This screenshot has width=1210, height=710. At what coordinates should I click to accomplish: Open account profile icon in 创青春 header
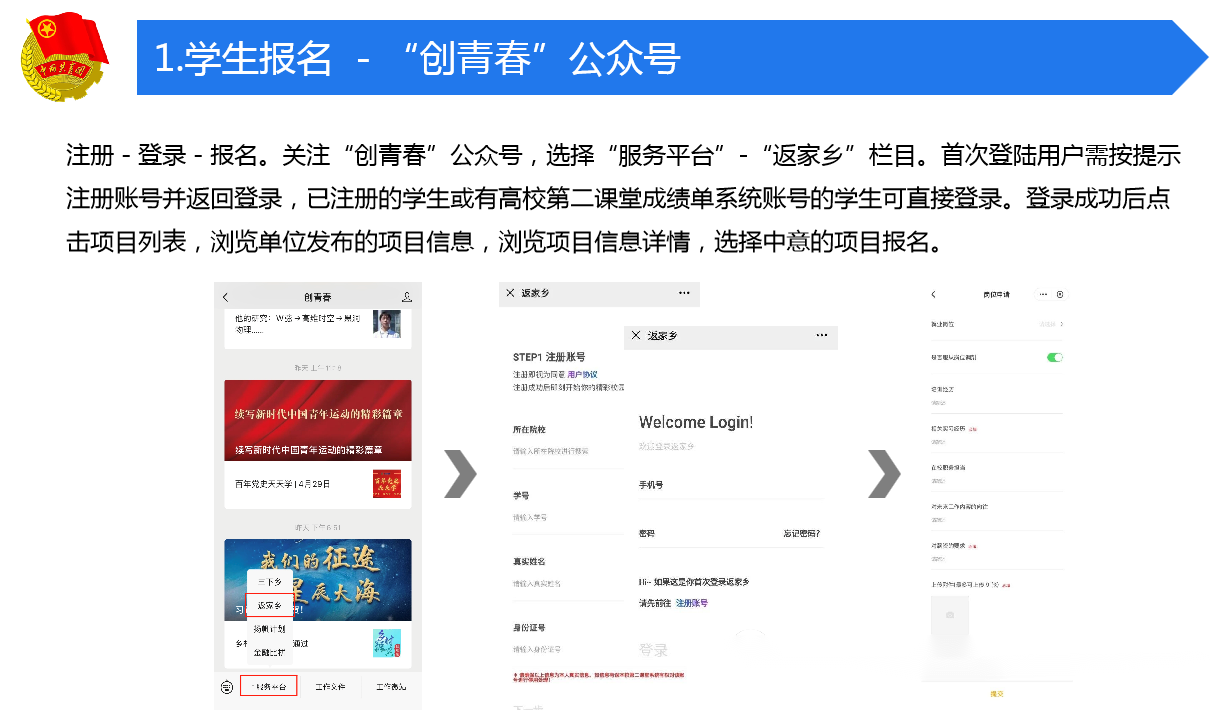coord(407,297)
